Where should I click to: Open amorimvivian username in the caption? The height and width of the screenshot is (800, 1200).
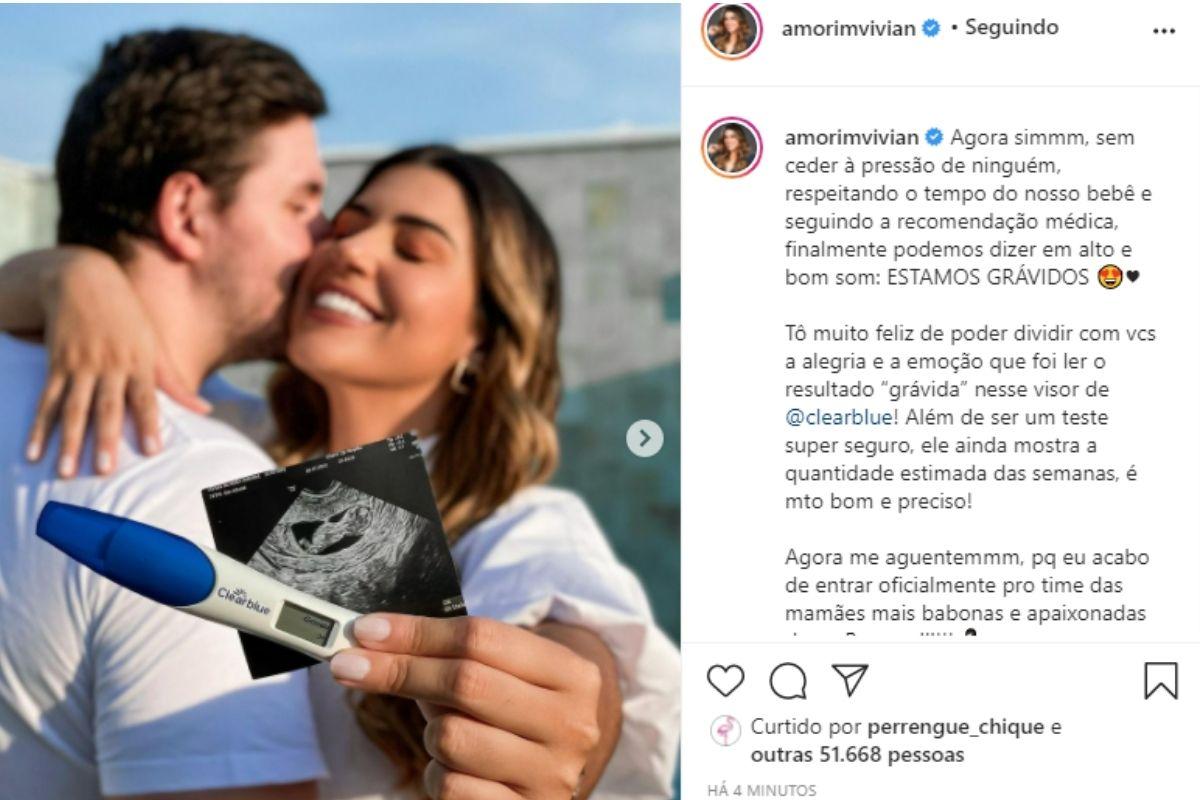[848, 137]
